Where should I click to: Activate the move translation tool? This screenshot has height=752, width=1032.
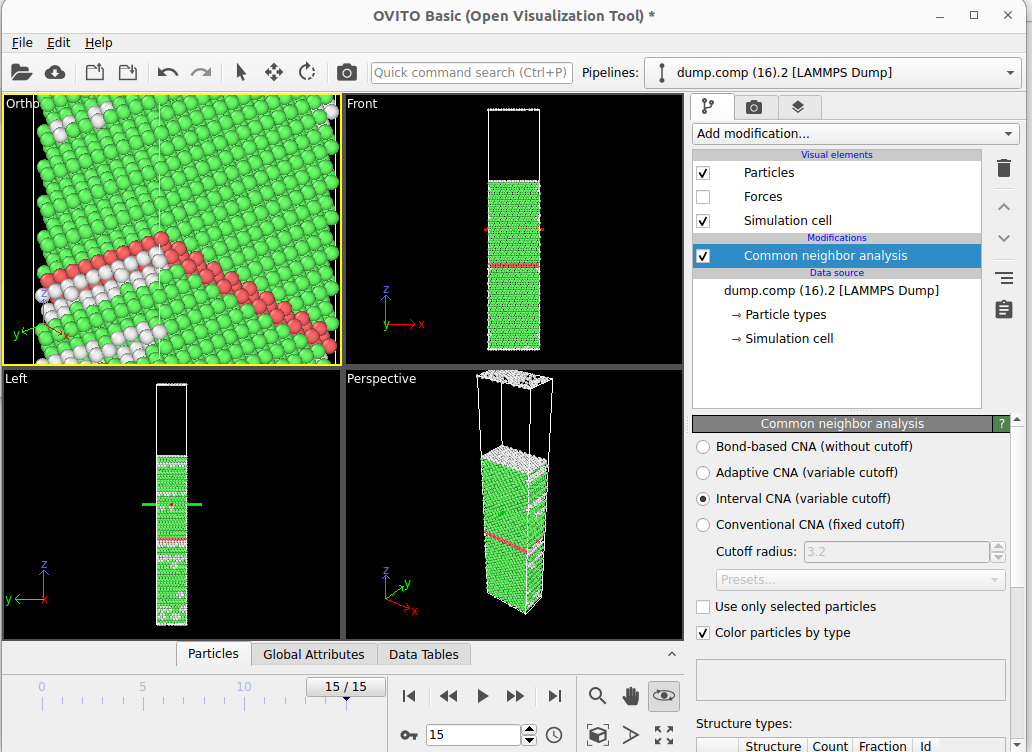(x=274, y=72)
